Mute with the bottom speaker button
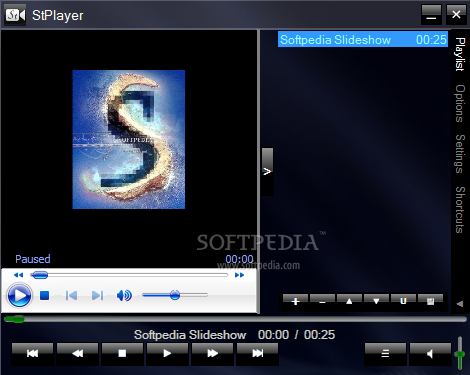 pos(430,353)
